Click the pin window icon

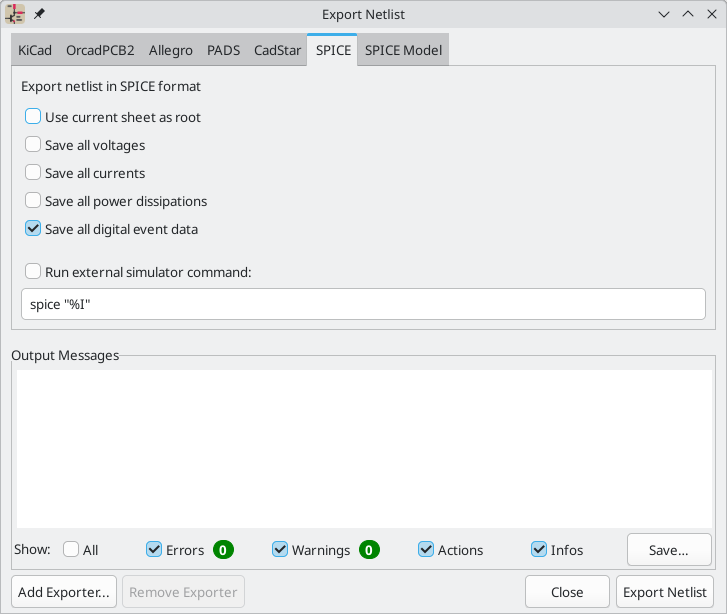[40, 15]
